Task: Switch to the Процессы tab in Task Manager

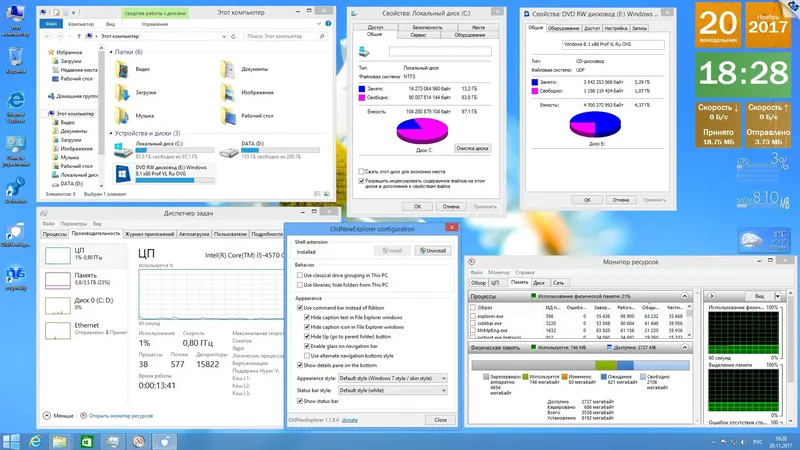Action: click(x=55, y=234)
